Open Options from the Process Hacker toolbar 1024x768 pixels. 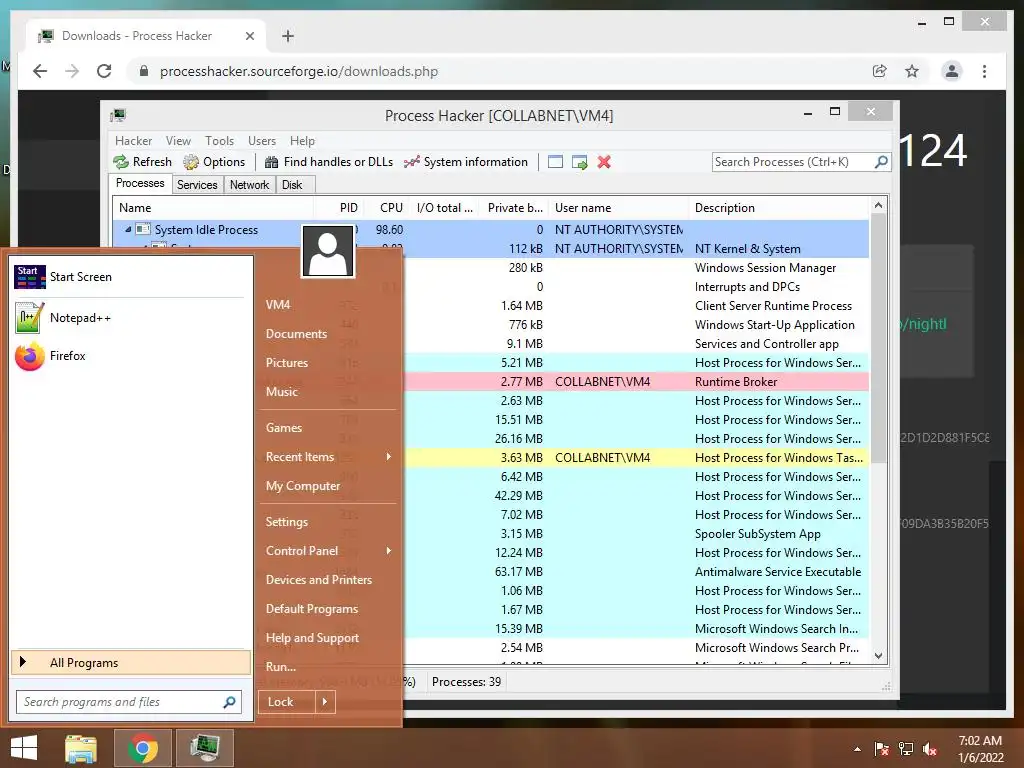(214, 162)
